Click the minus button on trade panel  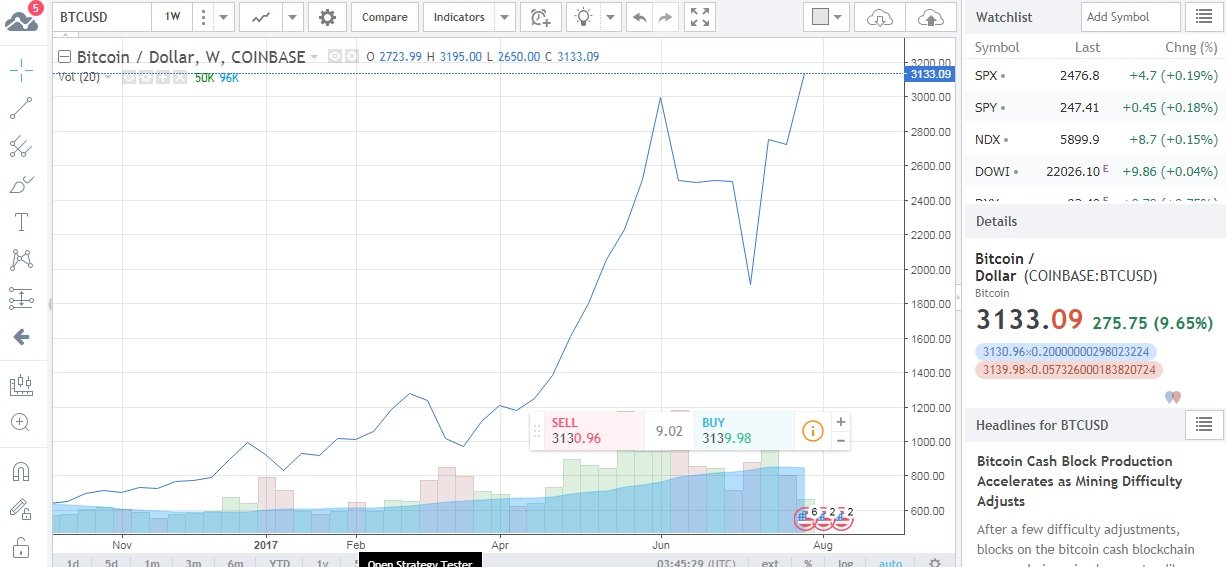[x=841, y=440]
